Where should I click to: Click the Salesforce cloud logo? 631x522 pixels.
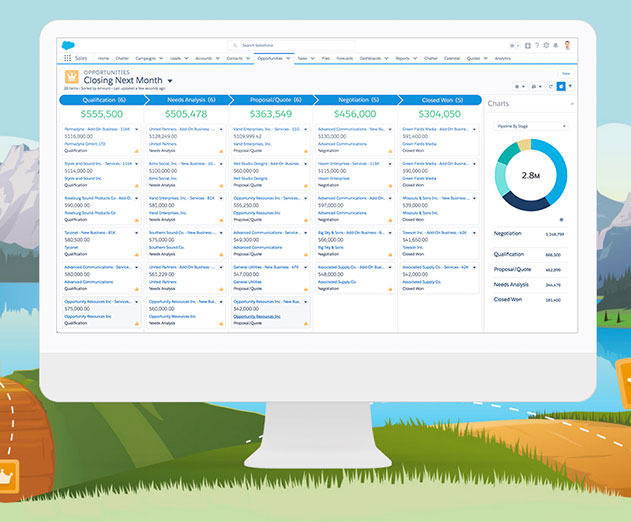click(68, 45)
